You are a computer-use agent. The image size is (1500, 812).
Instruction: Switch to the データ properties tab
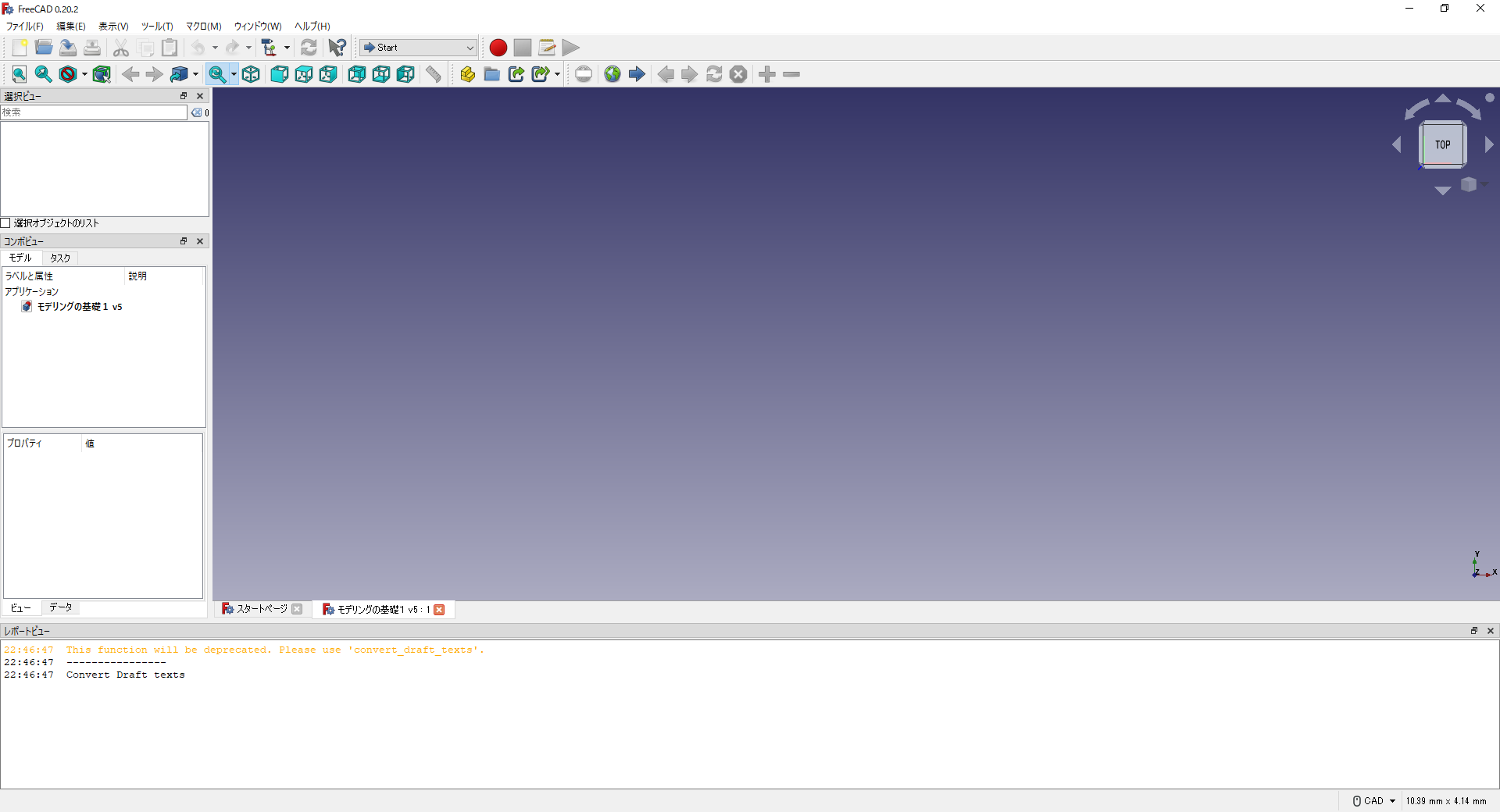click(60, 607)
